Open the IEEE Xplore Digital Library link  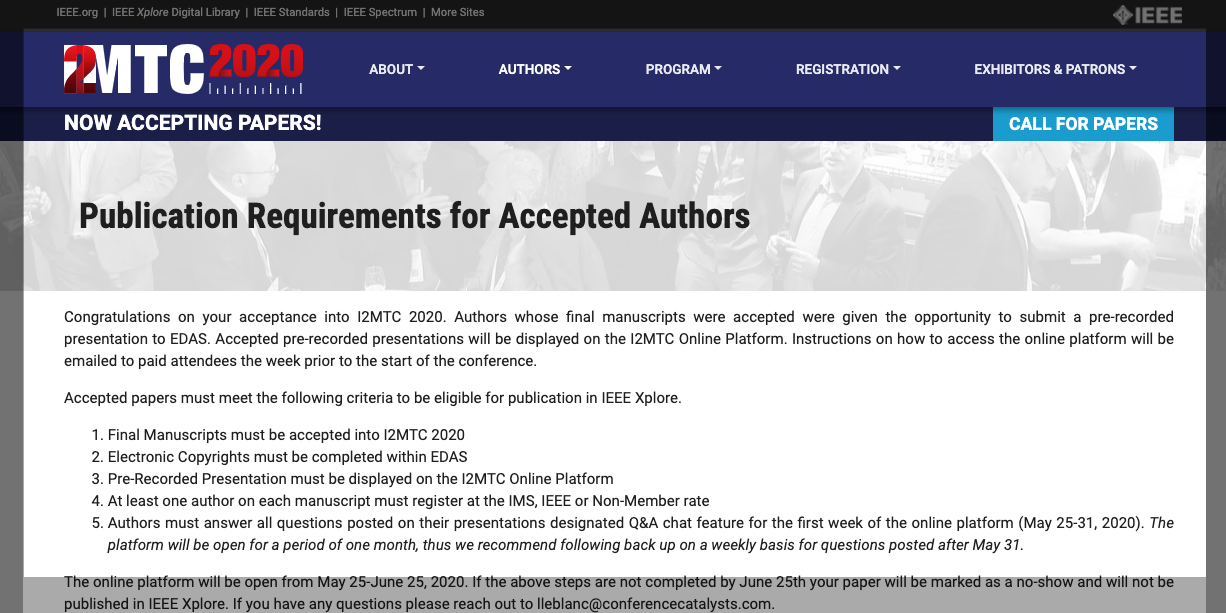[175, 13]
